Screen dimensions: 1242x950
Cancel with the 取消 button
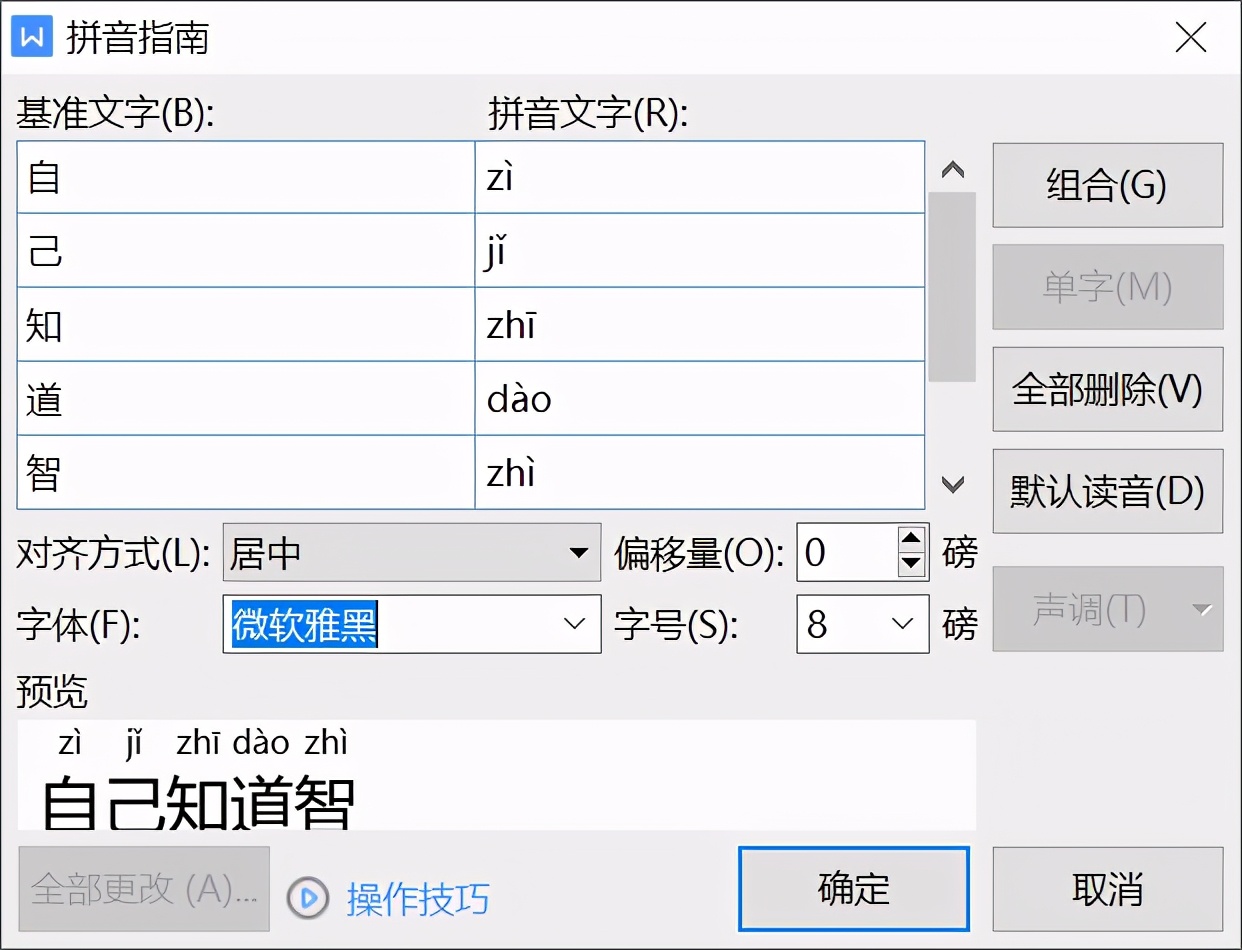tap(1107, 889)
